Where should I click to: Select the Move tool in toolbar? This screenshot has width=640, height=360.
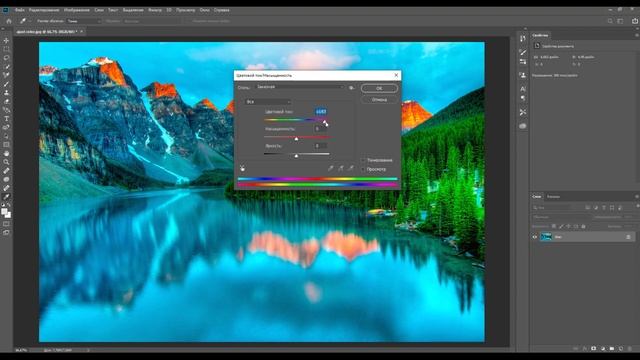[6, 40]
